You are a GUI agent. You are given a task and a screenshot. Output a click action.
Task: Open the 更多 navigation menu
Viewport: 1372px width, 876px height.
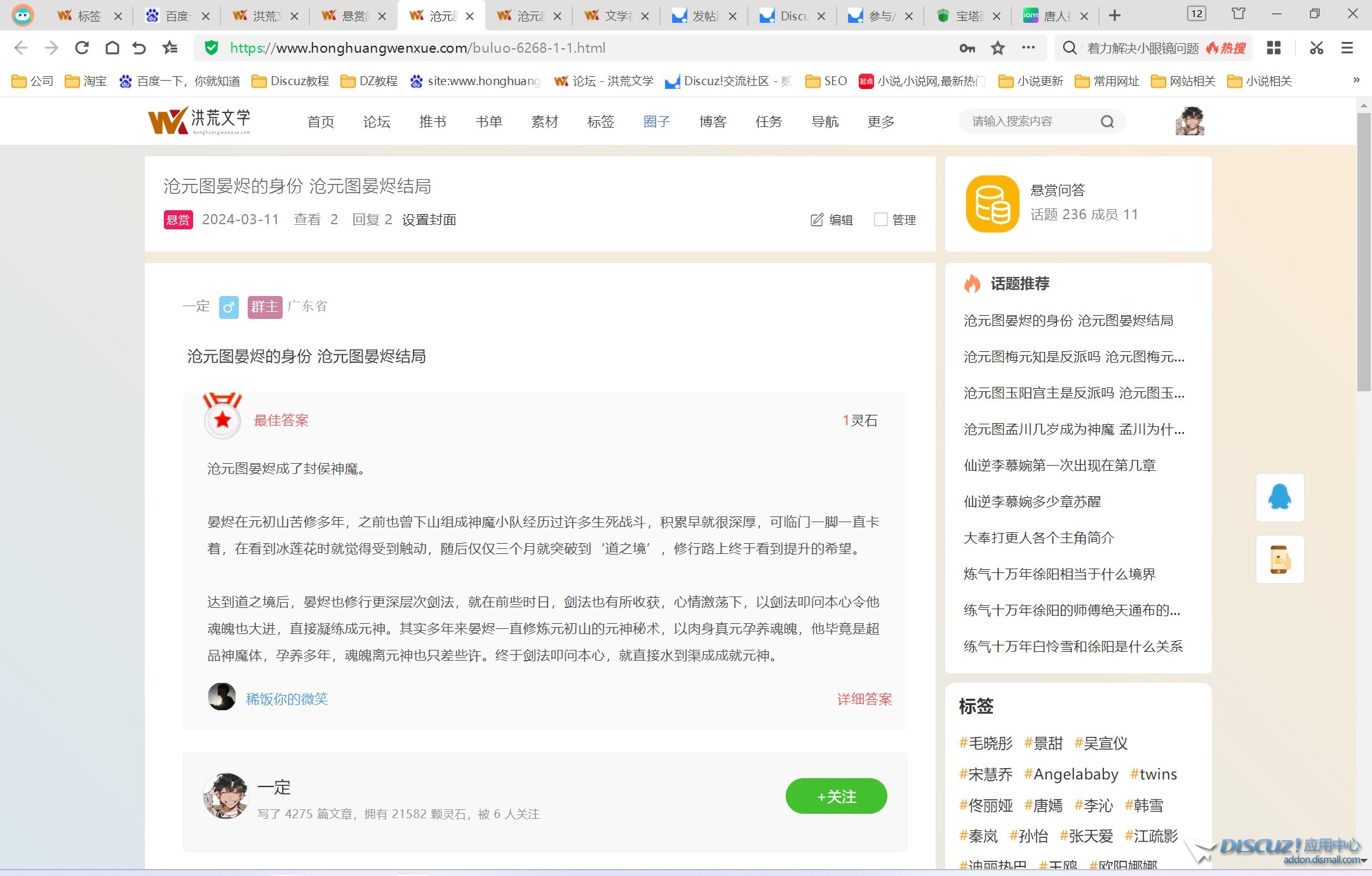(x=881, y=122)
